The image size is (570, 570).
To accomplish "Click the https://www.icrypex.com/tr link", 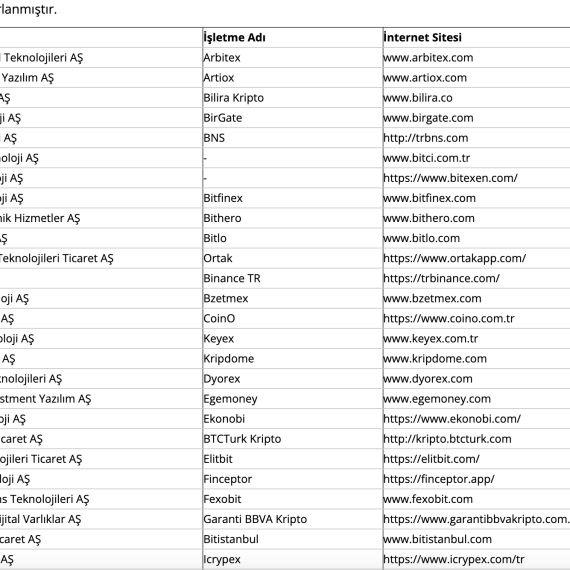I will point(454,559).
